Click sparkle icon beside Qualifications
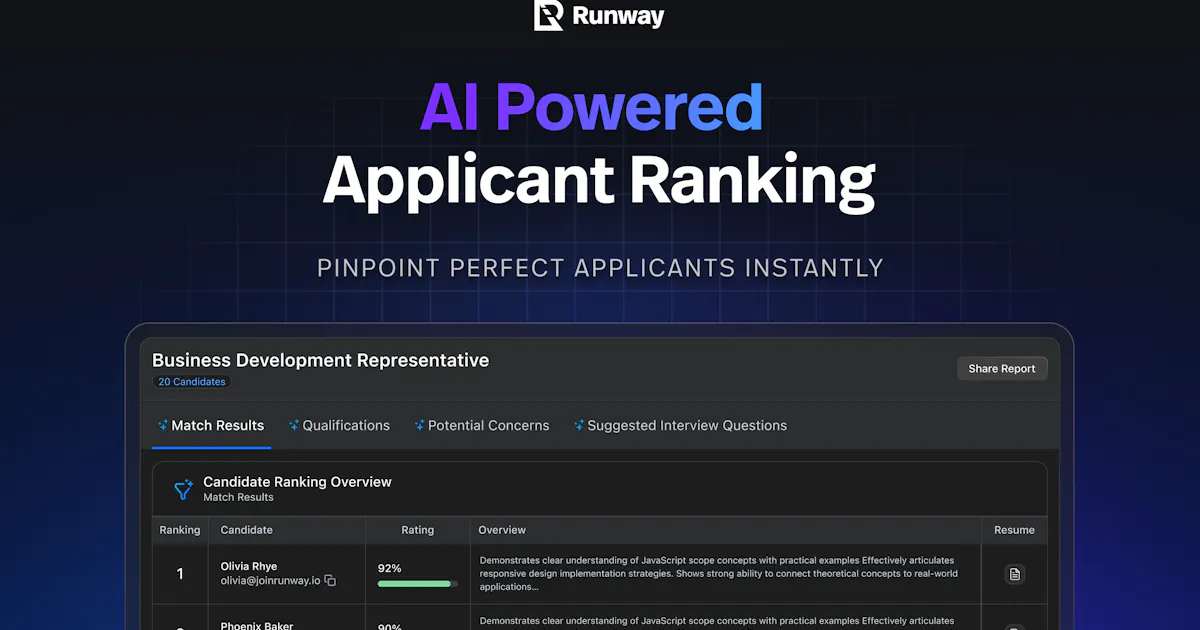Viewport: 1200px width, 630px height. (294, 425)
